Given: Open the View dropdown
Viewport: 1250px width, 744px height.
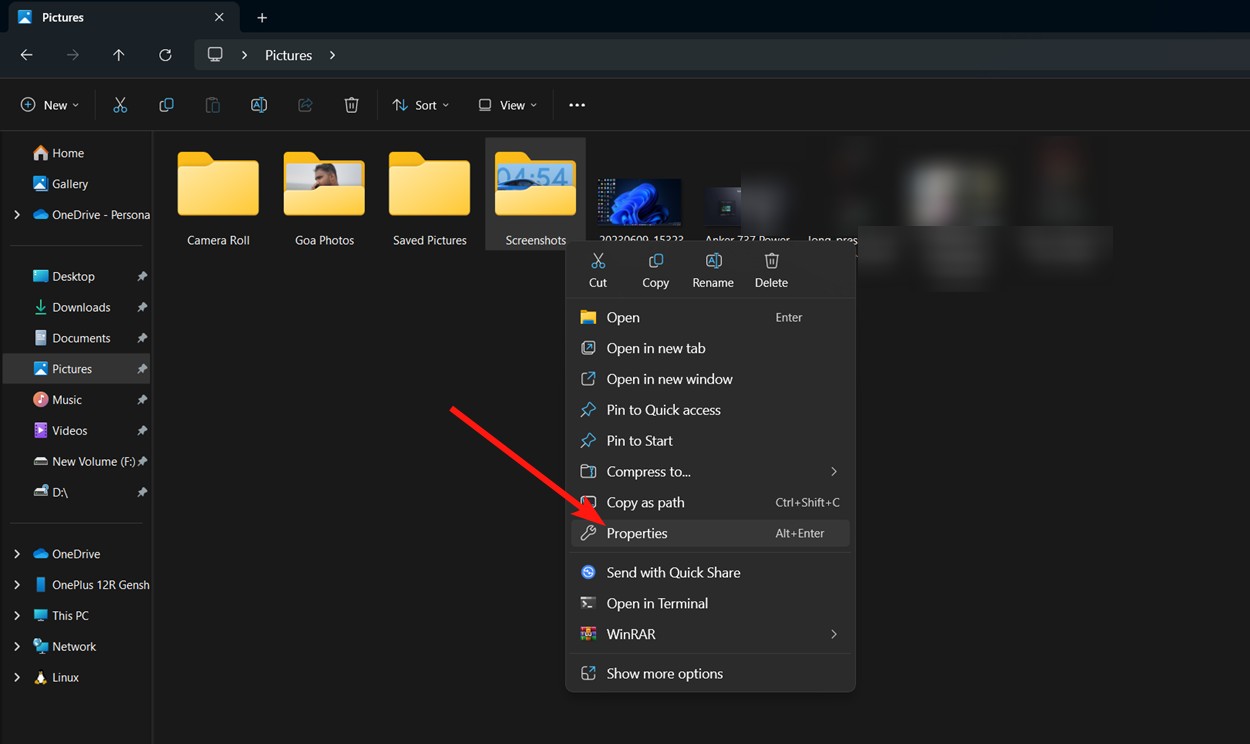Looking at the screenshot, I should [x=507, y=104].
